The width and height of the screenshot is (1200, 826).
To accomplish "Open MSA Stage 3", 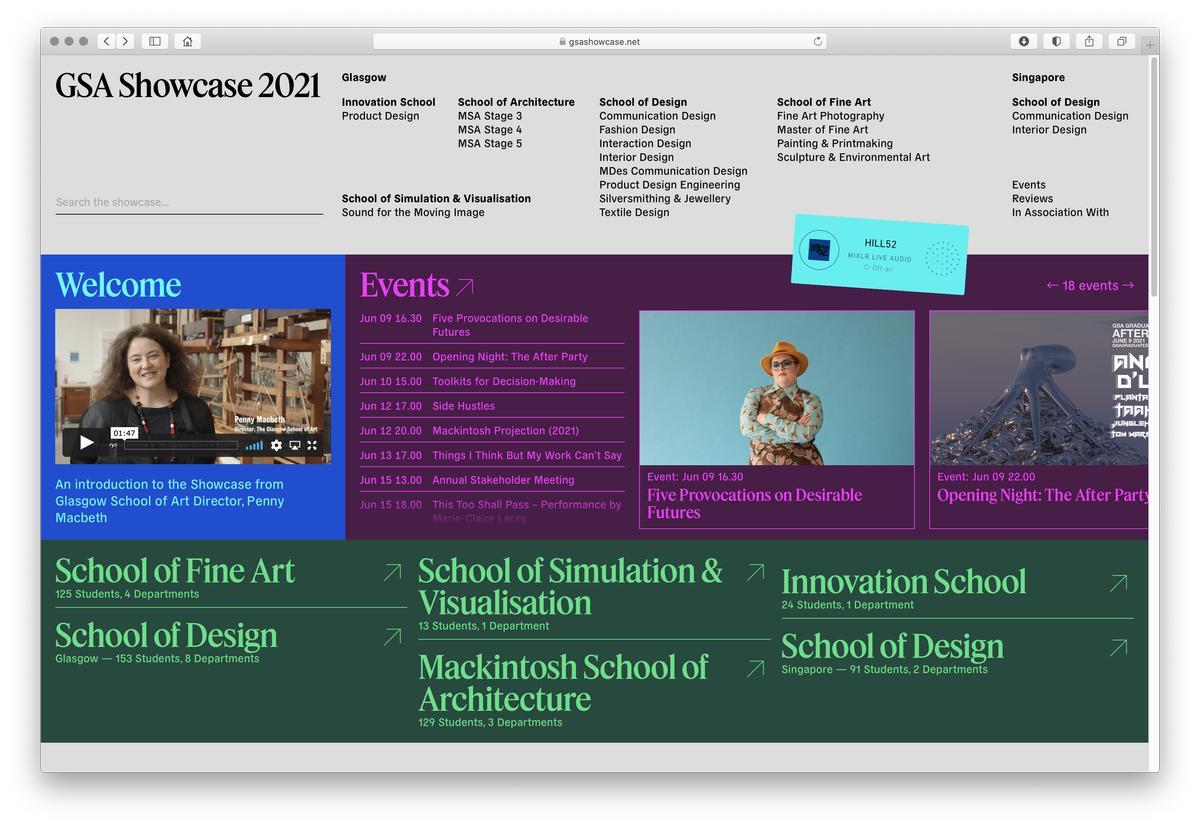I will (x=490, y=116).
